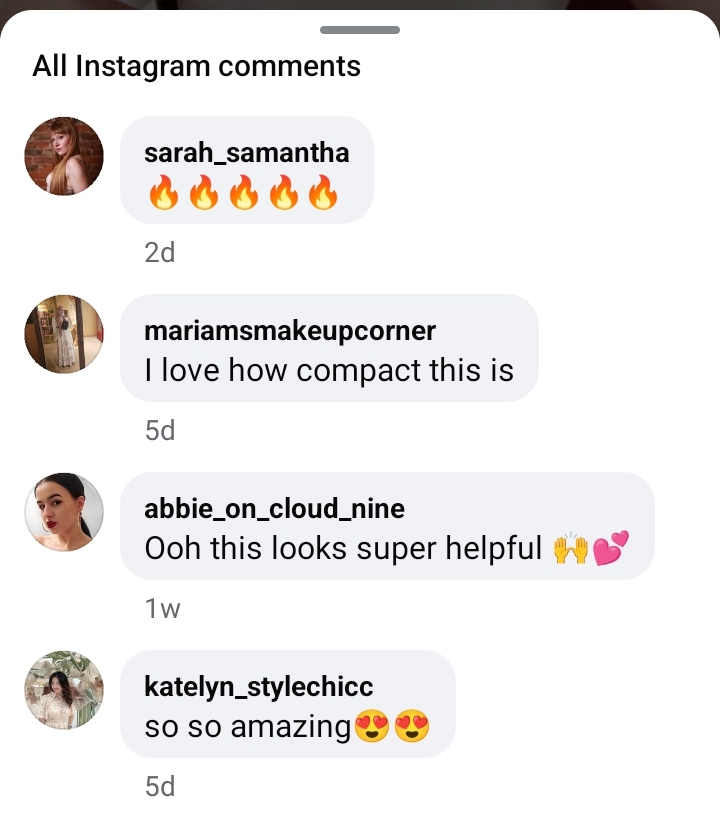Select "Ooh this looks super helpful" comment
The height and width of the screenshot is (820, 720).
coord(343,549)
